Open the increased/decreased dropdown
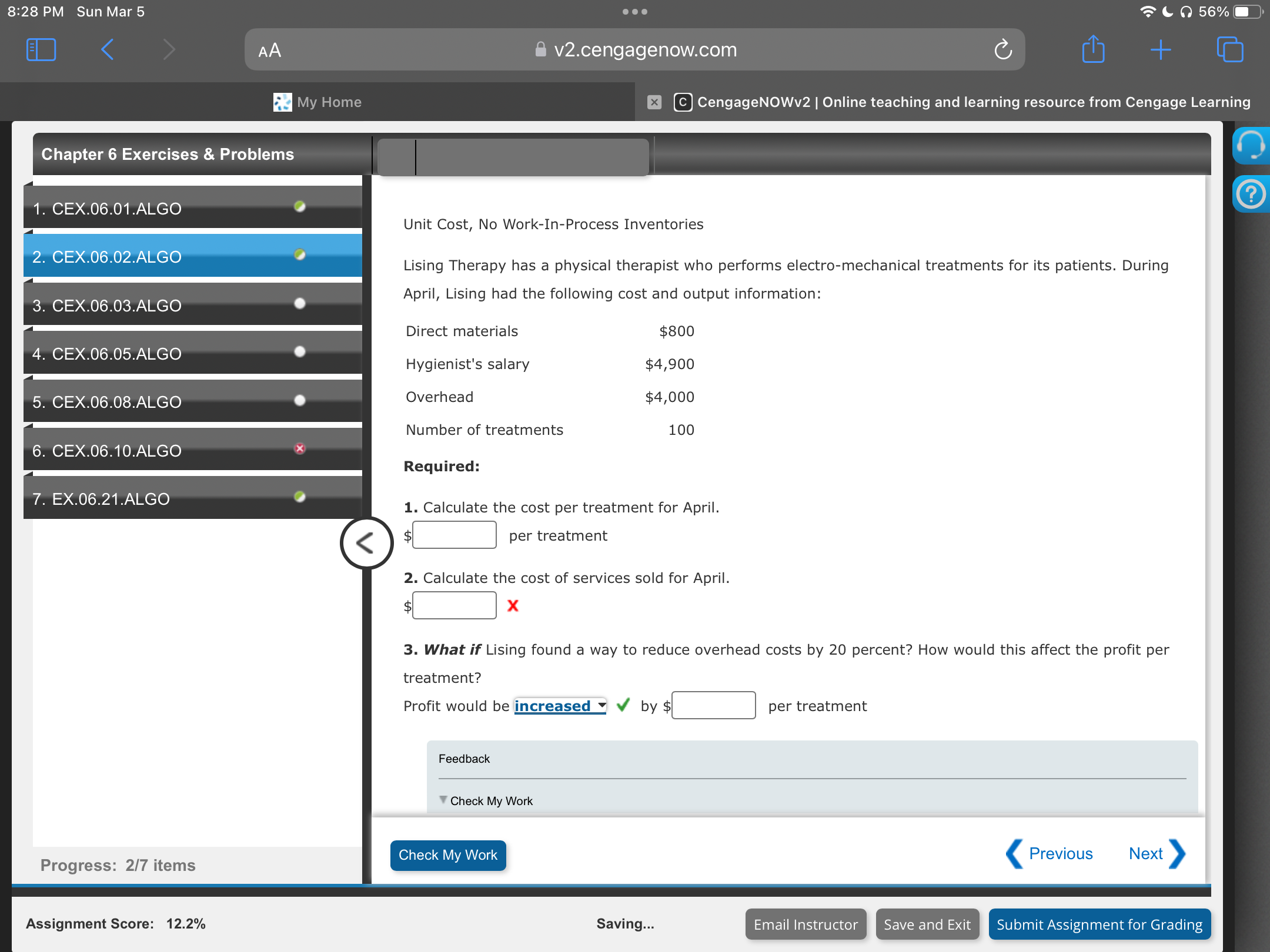 [560, 706]
